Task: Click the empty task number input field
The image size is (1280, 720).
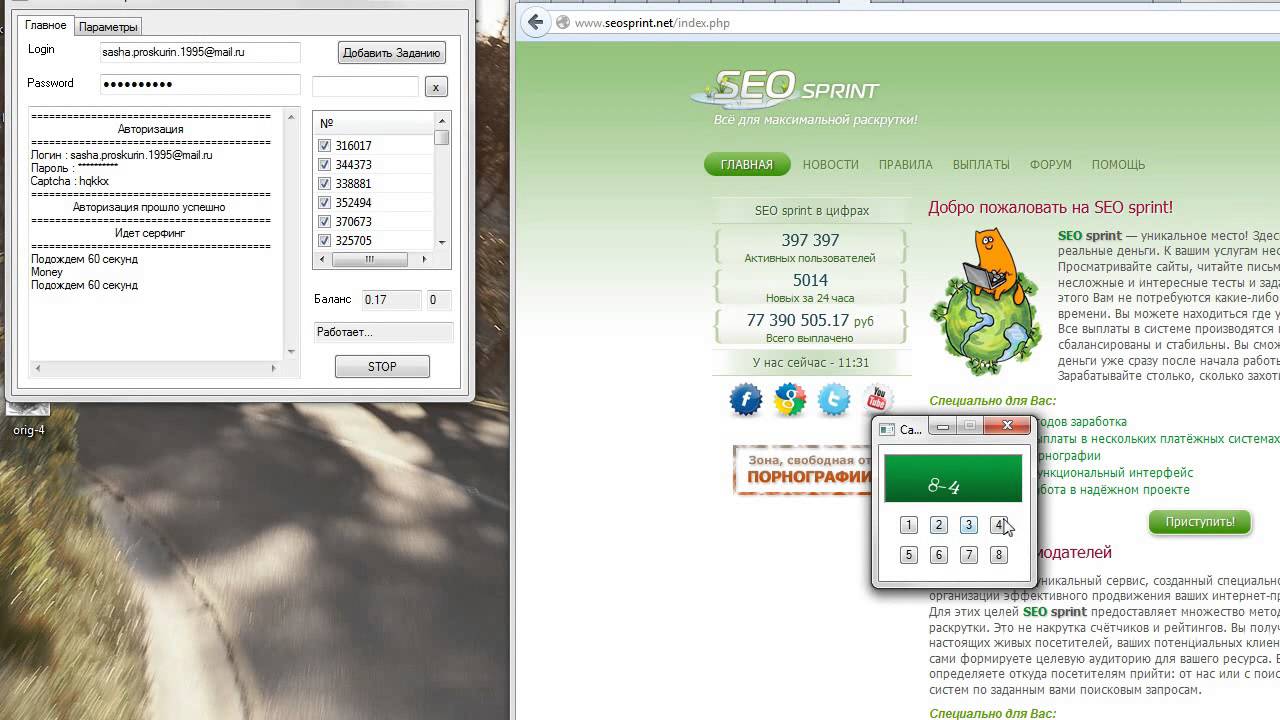Action: pyautogui.click(x=365, y=88)
